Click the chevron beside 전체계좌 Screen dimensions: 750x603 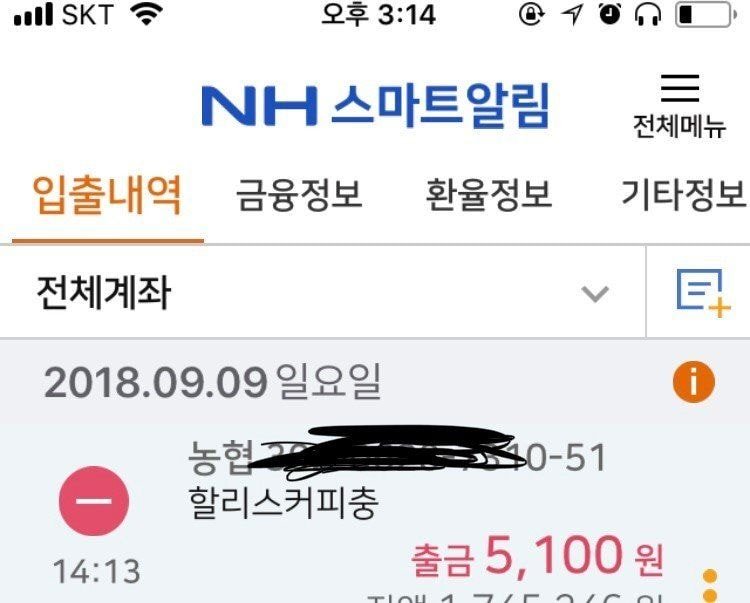point(595,293)
